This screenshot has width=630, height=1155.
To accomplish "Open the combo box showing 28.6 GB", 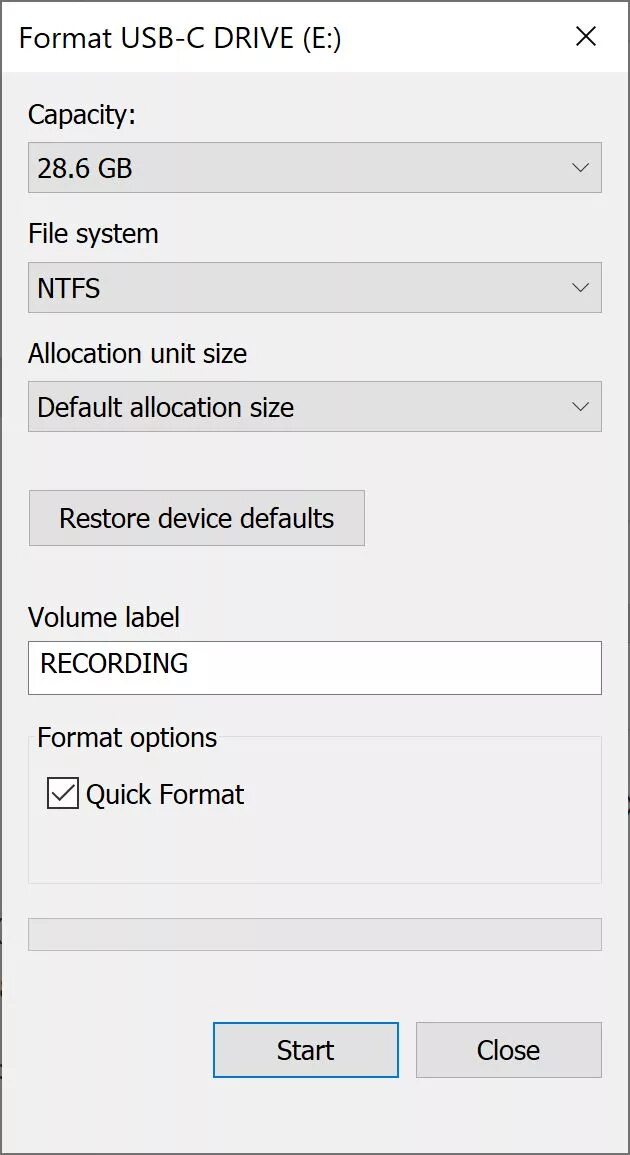I will click(x=300, y=168).
